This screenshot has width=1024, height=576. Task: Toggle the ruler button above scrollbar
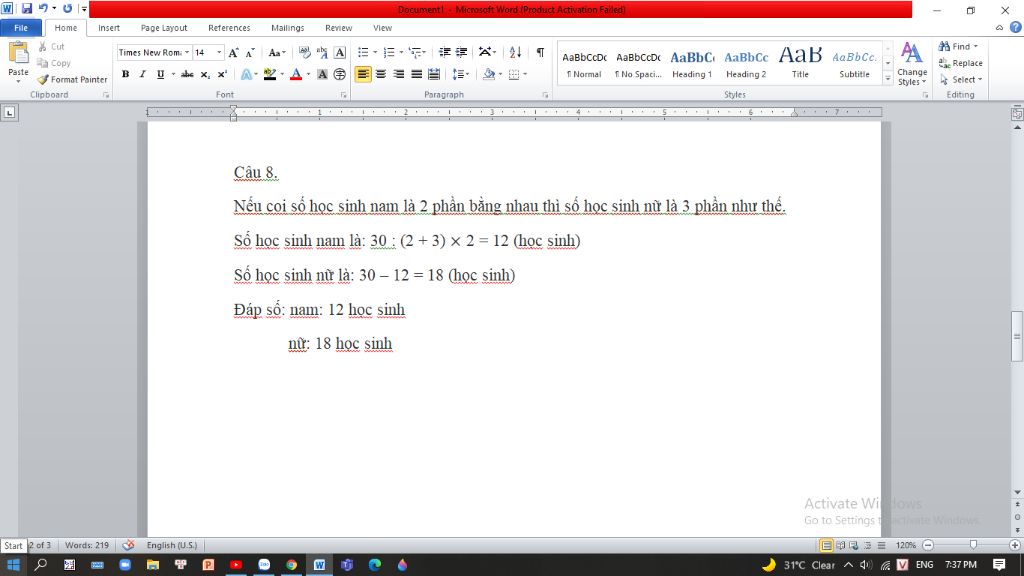[1017, 114]
